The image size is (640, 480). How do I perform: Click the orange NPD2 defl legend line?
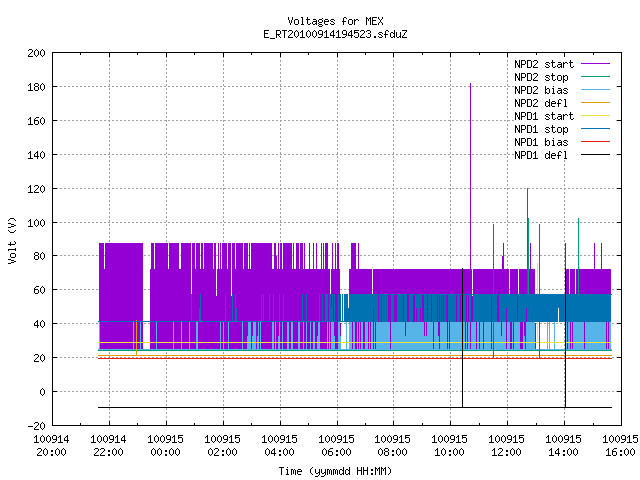tap(596, 103)
